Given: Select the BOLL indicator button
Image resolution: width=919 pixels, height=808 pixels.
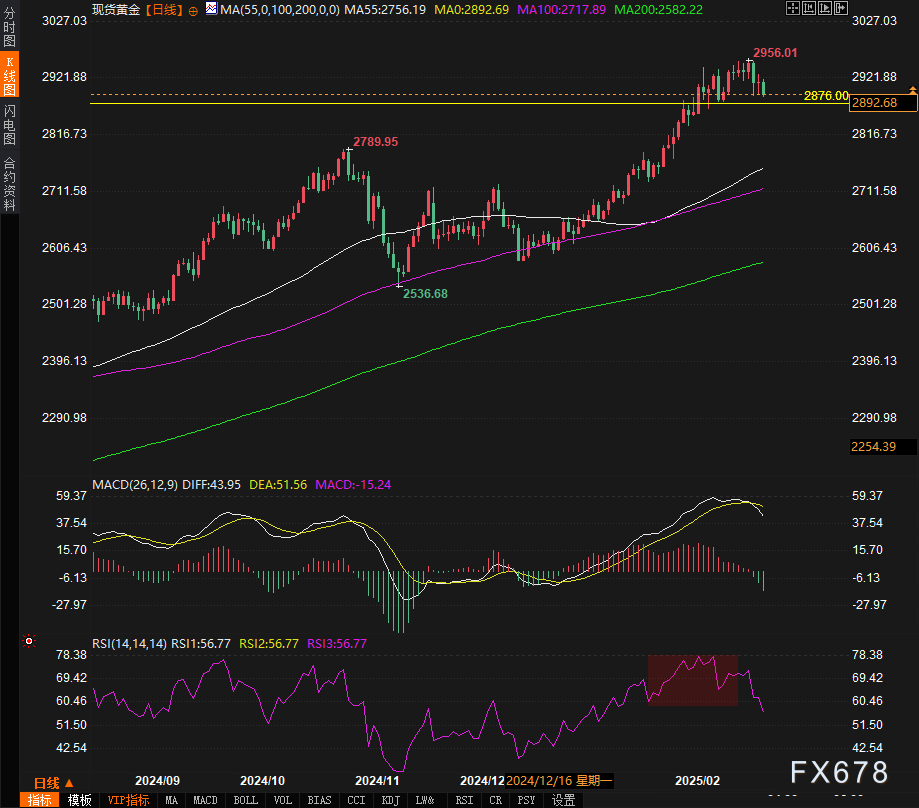Looking at the screenshot, I should pyautogui.click(x=244, y=800).
